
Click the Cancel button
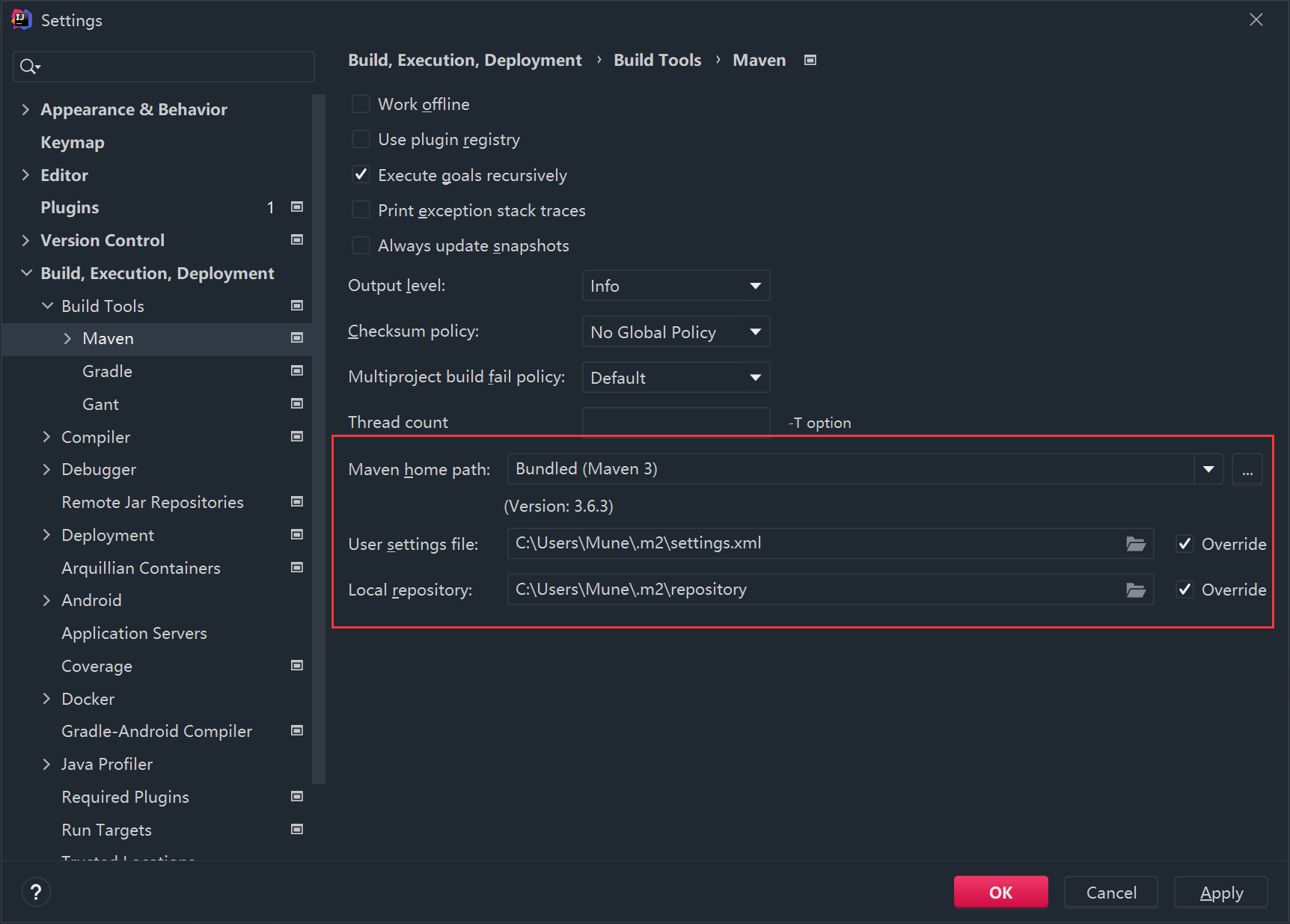point(1110,892)
